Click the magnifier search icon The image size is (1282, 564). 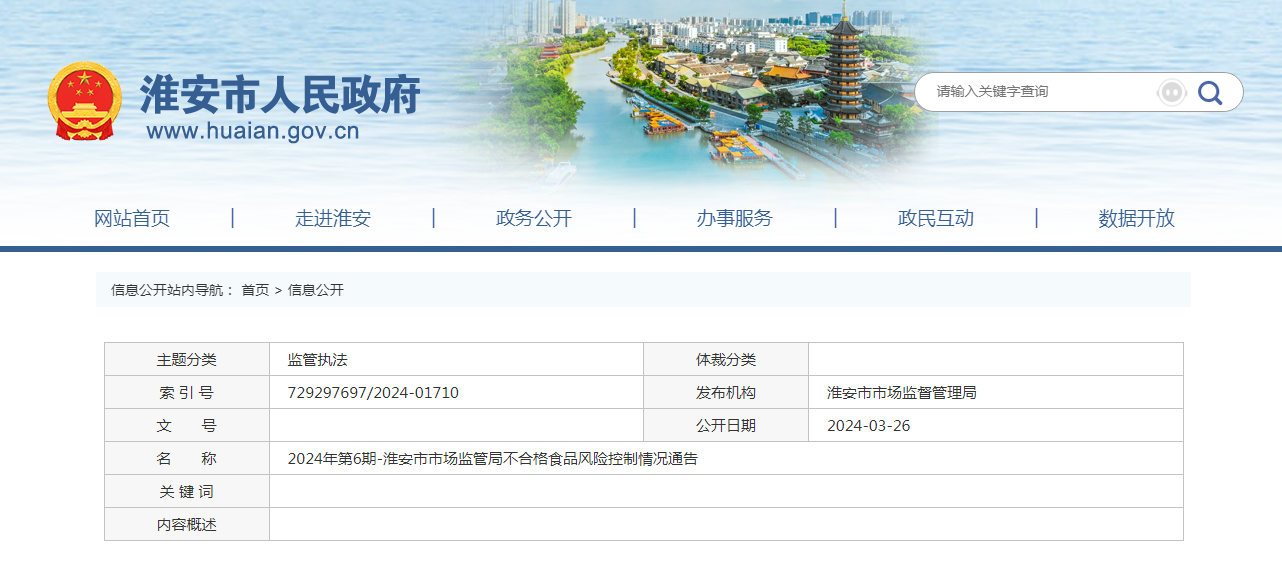pos(1210,92)
